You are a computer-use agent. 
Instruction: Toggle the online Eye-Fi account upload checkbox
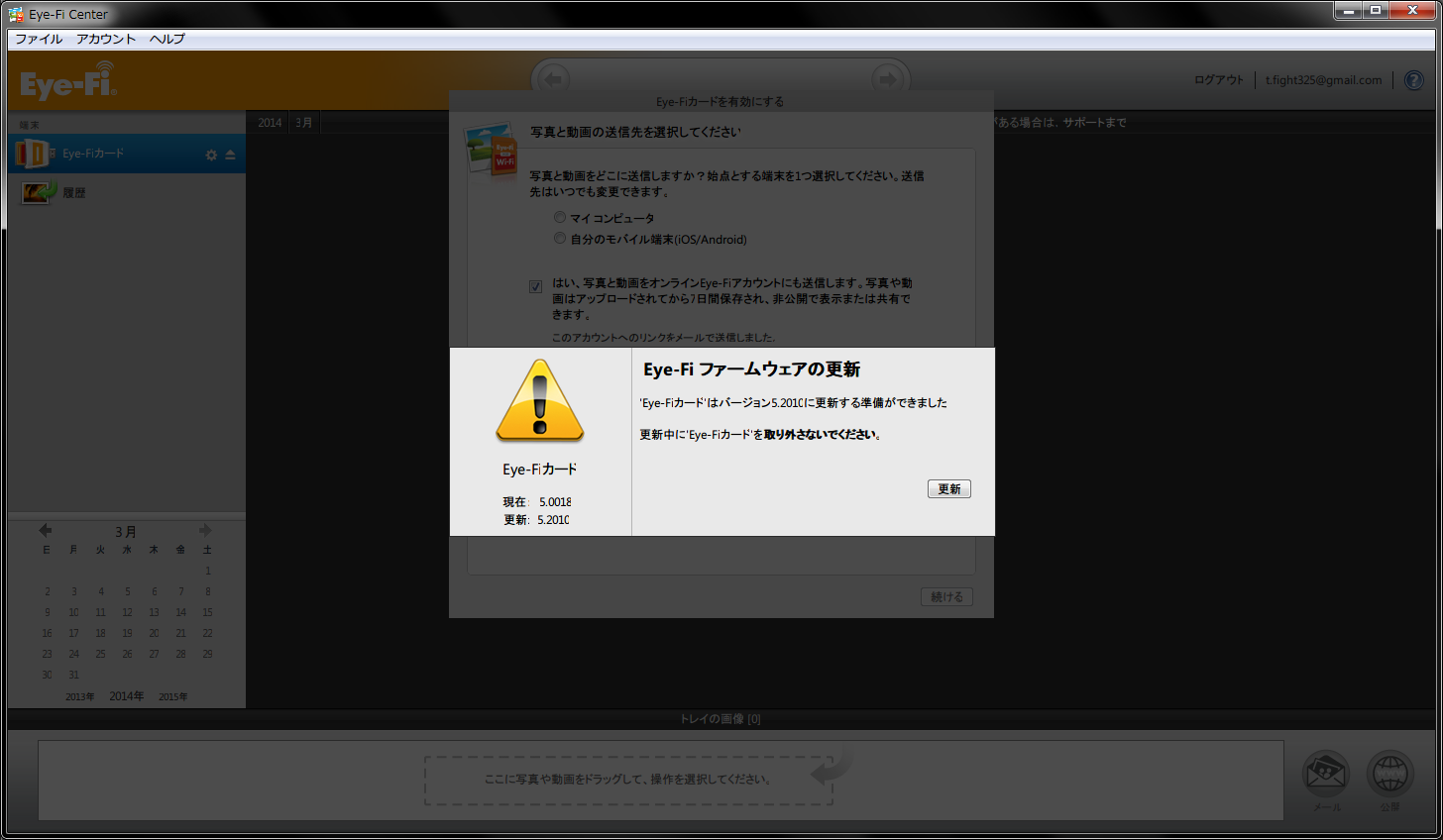pyautogui.click(x=535, y=286)
